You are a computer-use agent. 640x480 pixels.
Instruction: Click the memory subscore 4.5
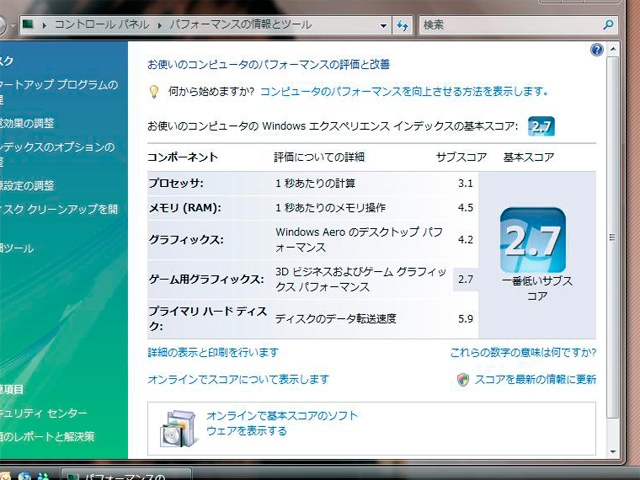pos(465,208)
